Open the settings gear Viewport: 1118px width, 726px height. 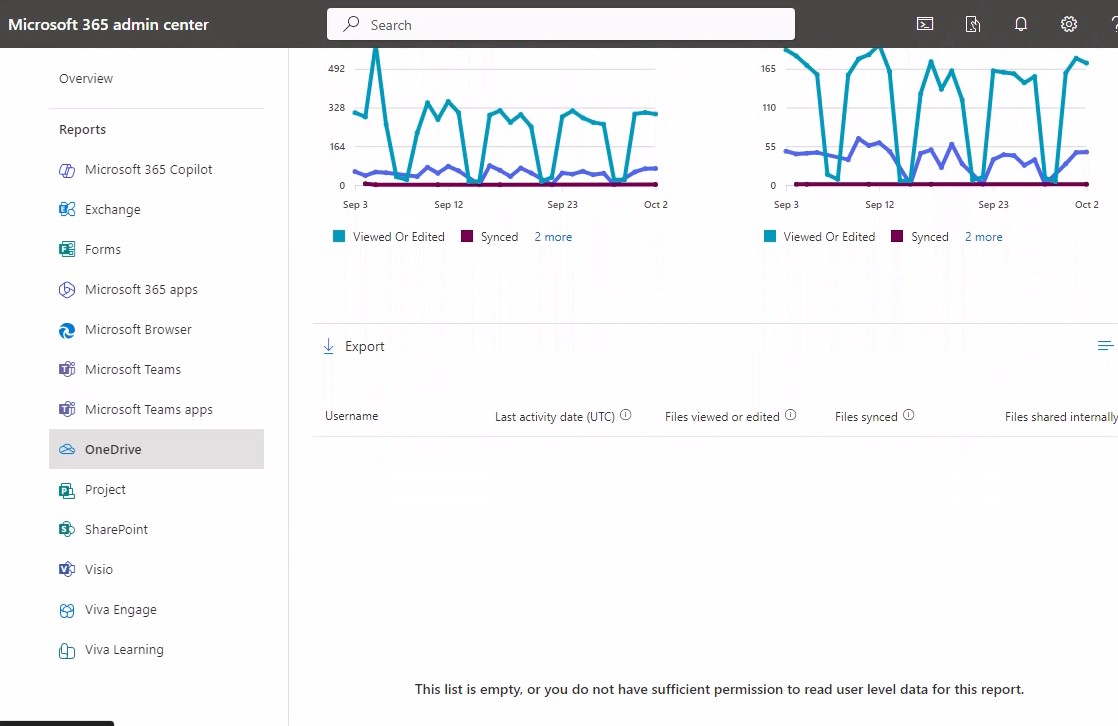[1068, 24]
